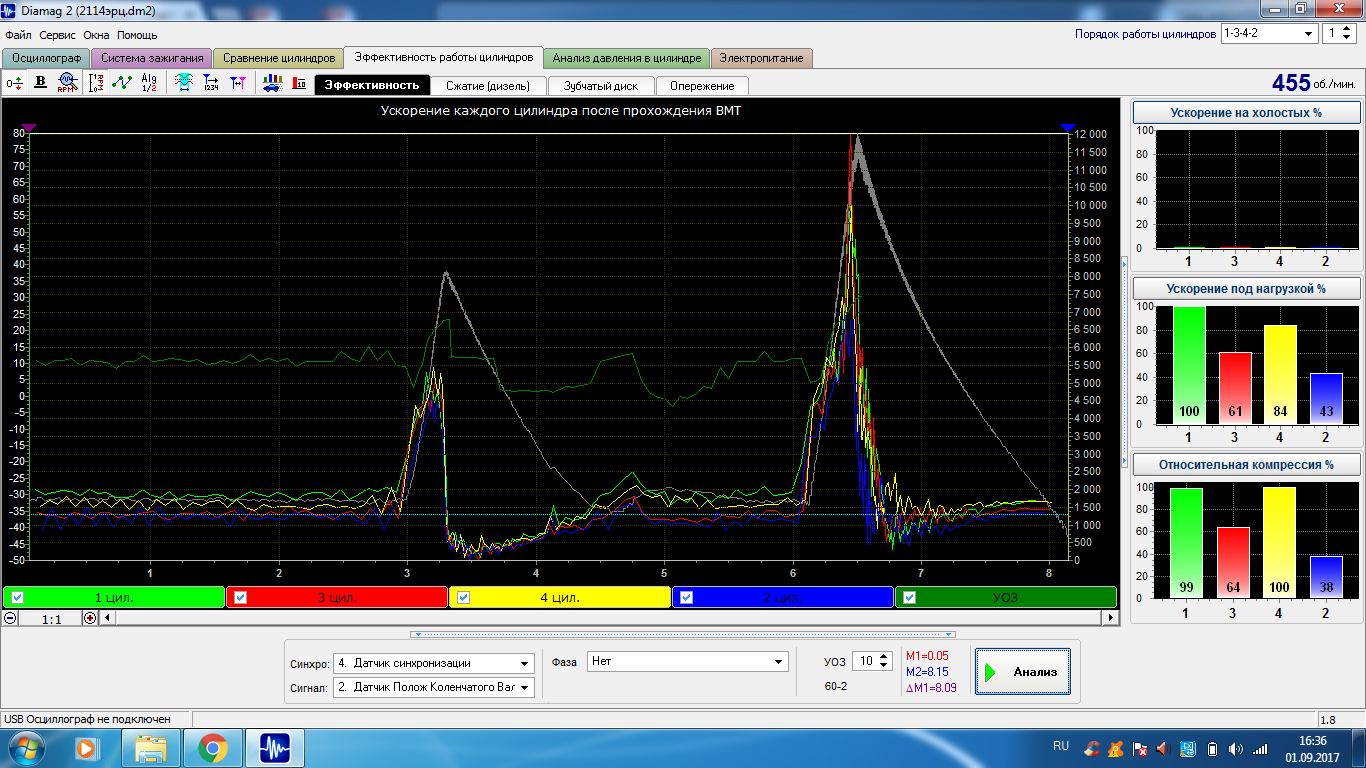Select the Опережение sub-tab
1366x768 pixels.
[702, 85]
